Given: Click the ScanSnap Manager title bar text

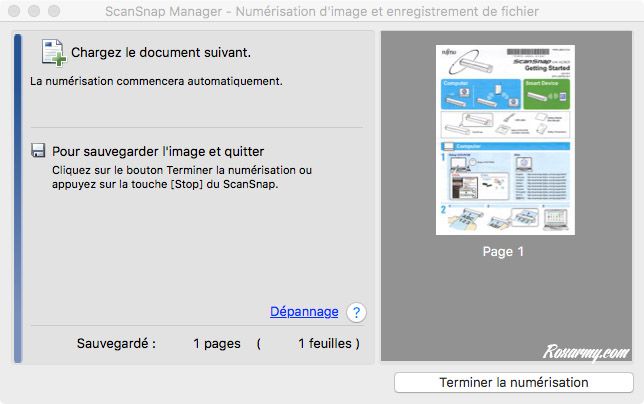Looking at the screenshot, I should [321, 12].
